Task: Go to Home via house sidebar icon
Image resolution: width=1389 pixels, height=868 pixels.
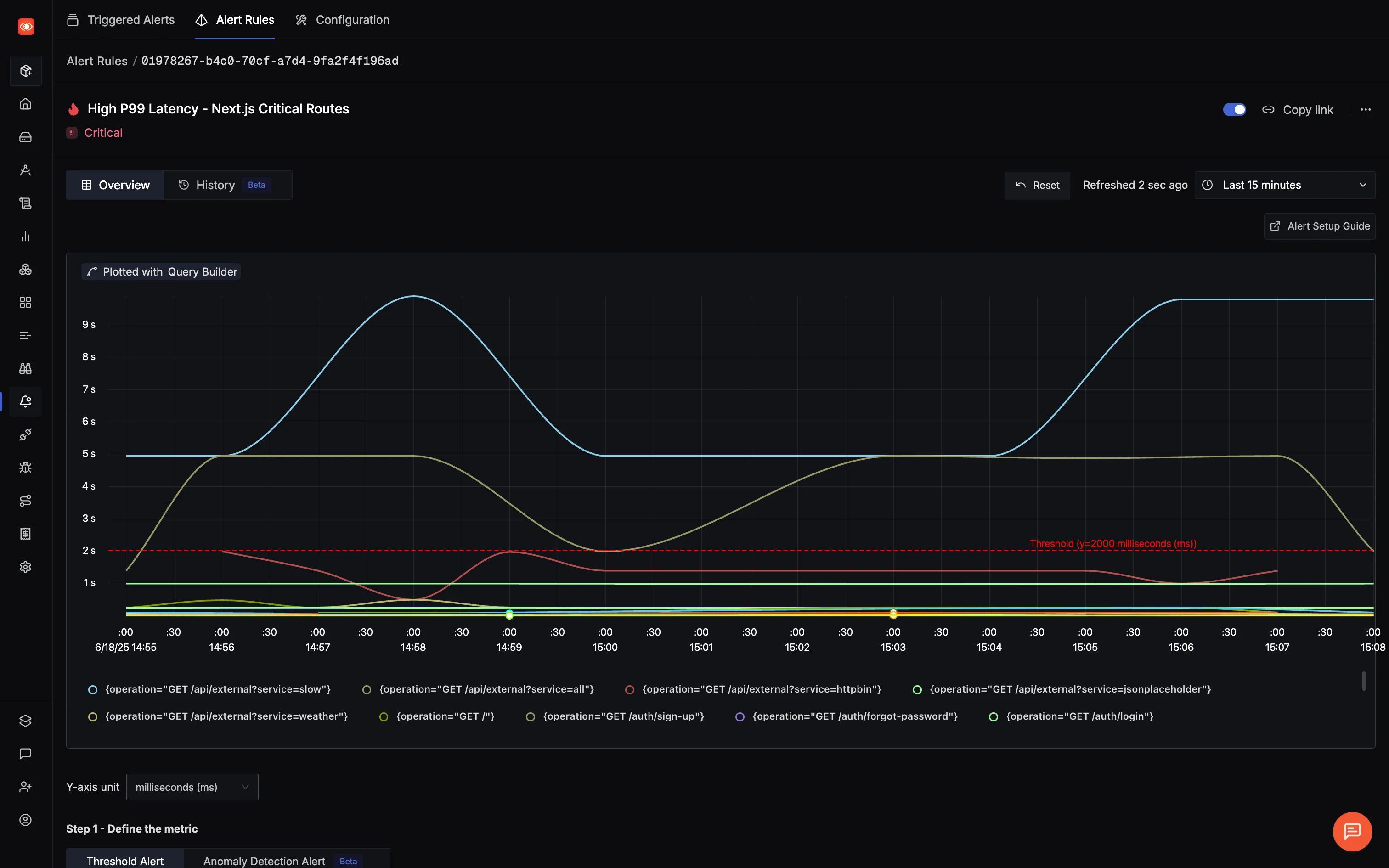Action: point(25,104)
